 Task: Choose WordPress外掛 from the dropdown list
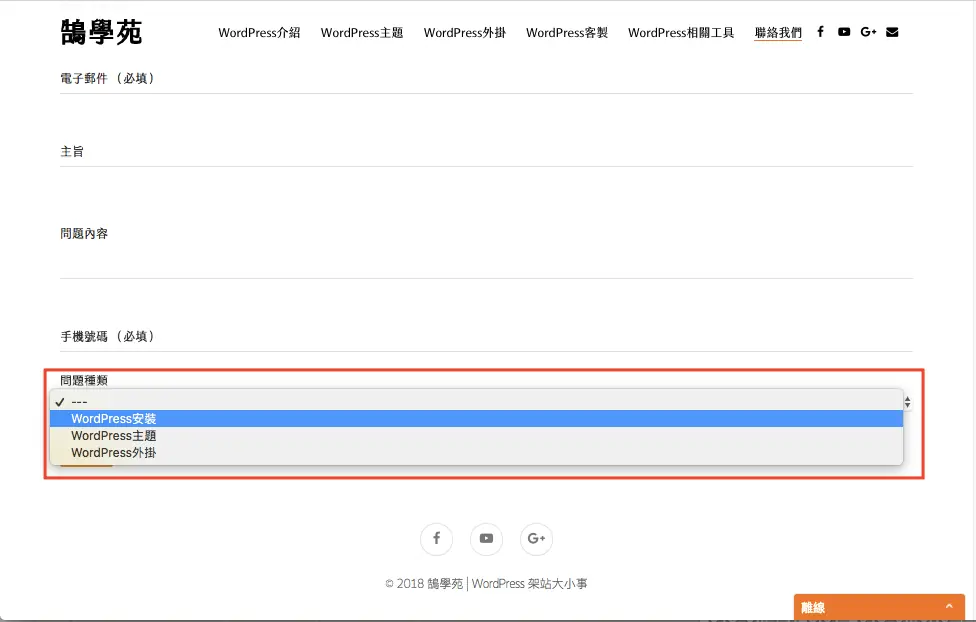tap(476, 453)
